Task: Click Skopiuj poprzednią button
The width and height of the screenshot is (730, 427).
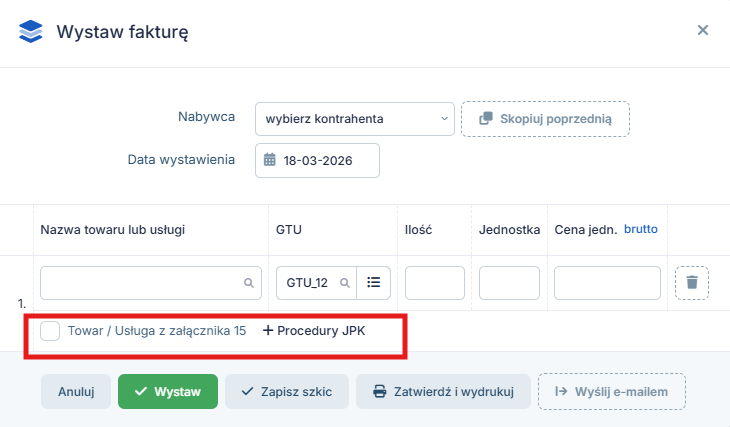Action: click(x=545, y=119)
